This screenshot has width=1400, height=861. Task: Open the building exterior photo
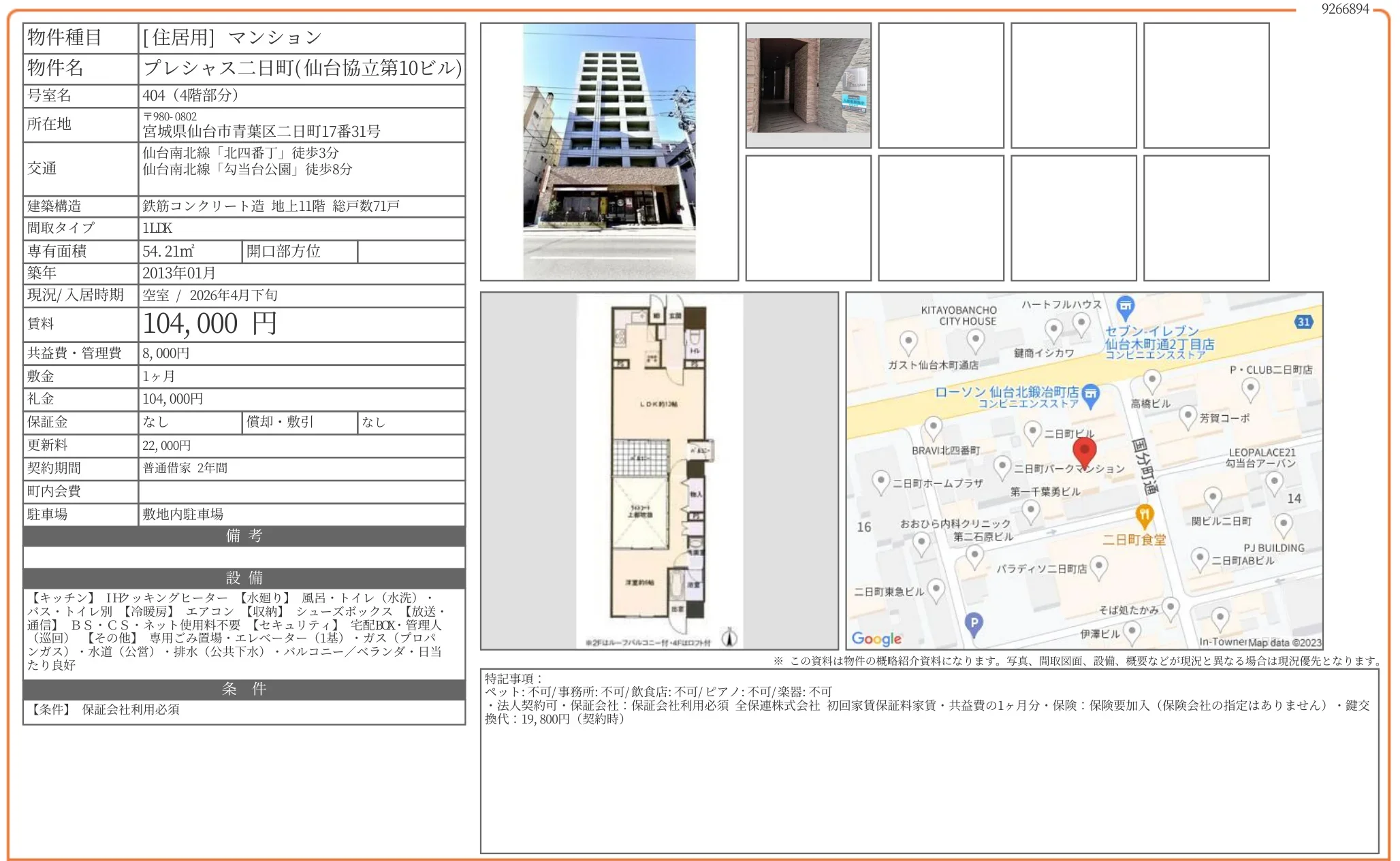[x=609, y=152]
